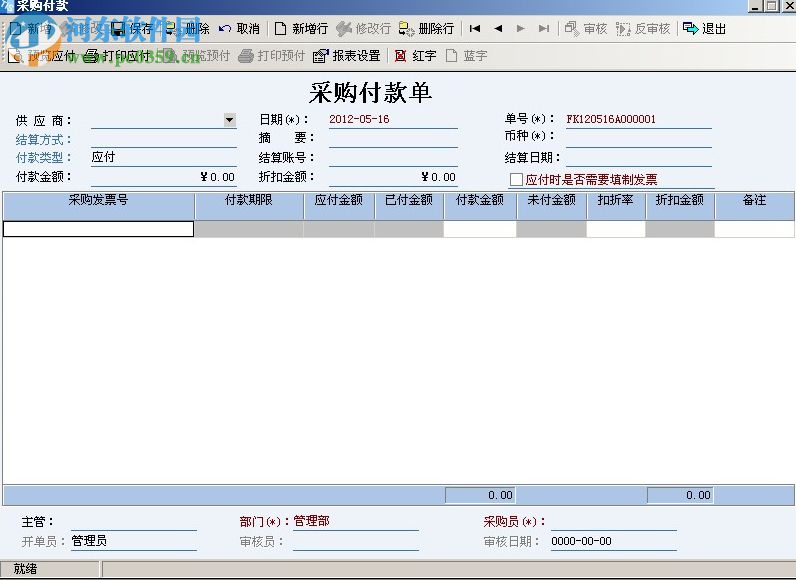Click the 备注 column header
This screenshot has height=580, width=796.
(754, 206)
